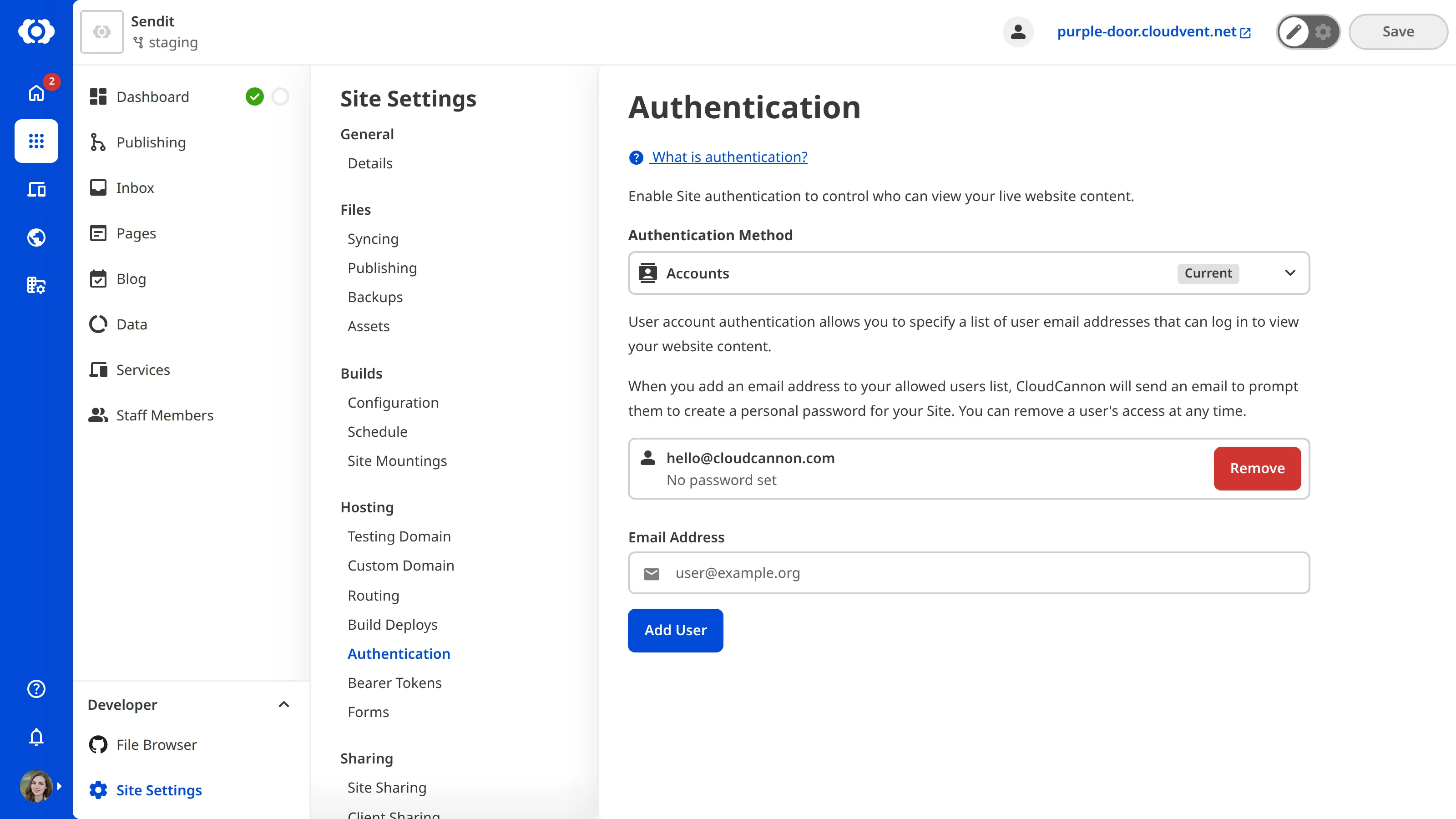Screen dimensions: 1456x819
Task: Open Syncing settings
Action: point(373,239)
